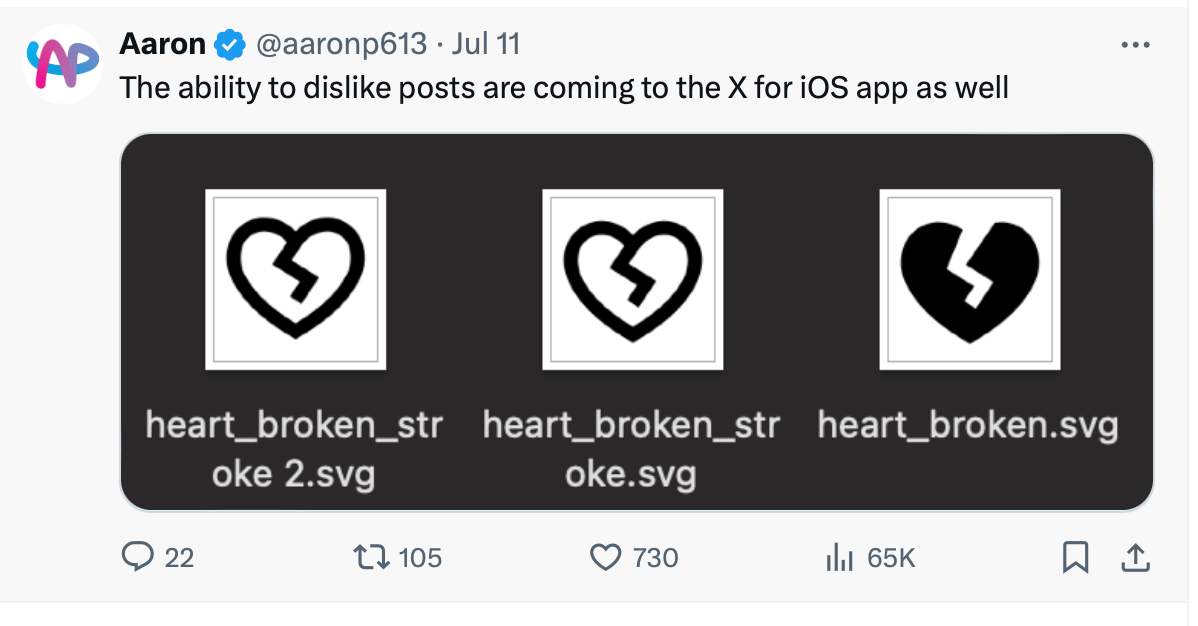The height and width of the screenshot is (626, 1198).
Task: Click the heart_broken_stroke 2.svg file name
Action: [294, 449]
